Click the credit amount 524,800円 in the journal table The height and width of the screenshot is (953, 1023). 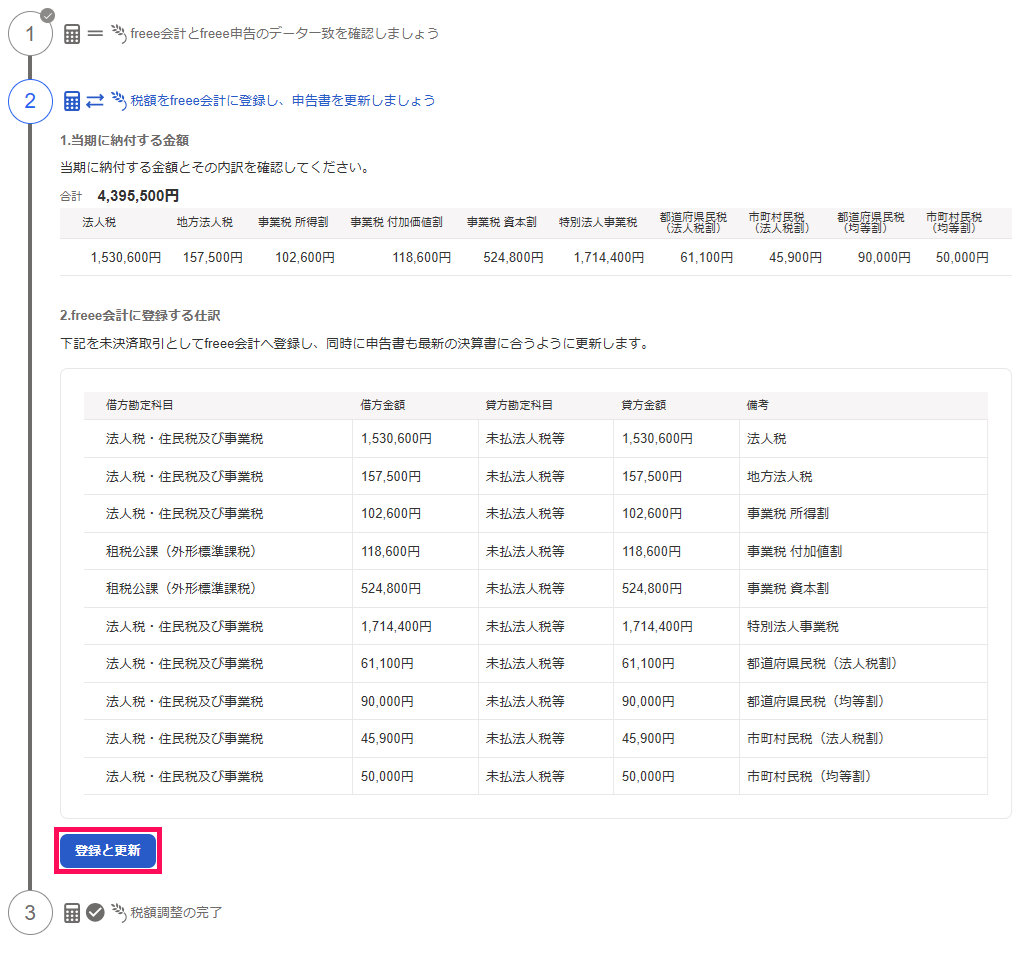(x=652, y=589)
